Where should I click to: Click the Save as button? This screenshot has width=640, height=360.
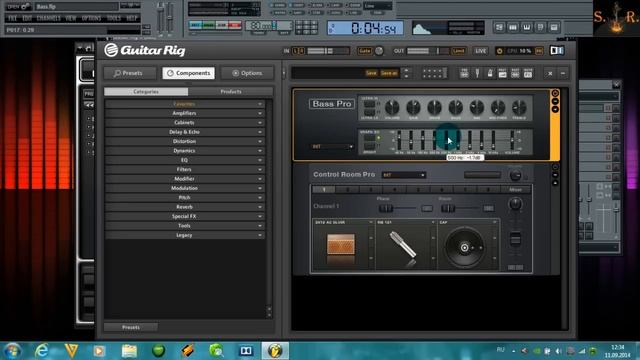pos(389,73)
